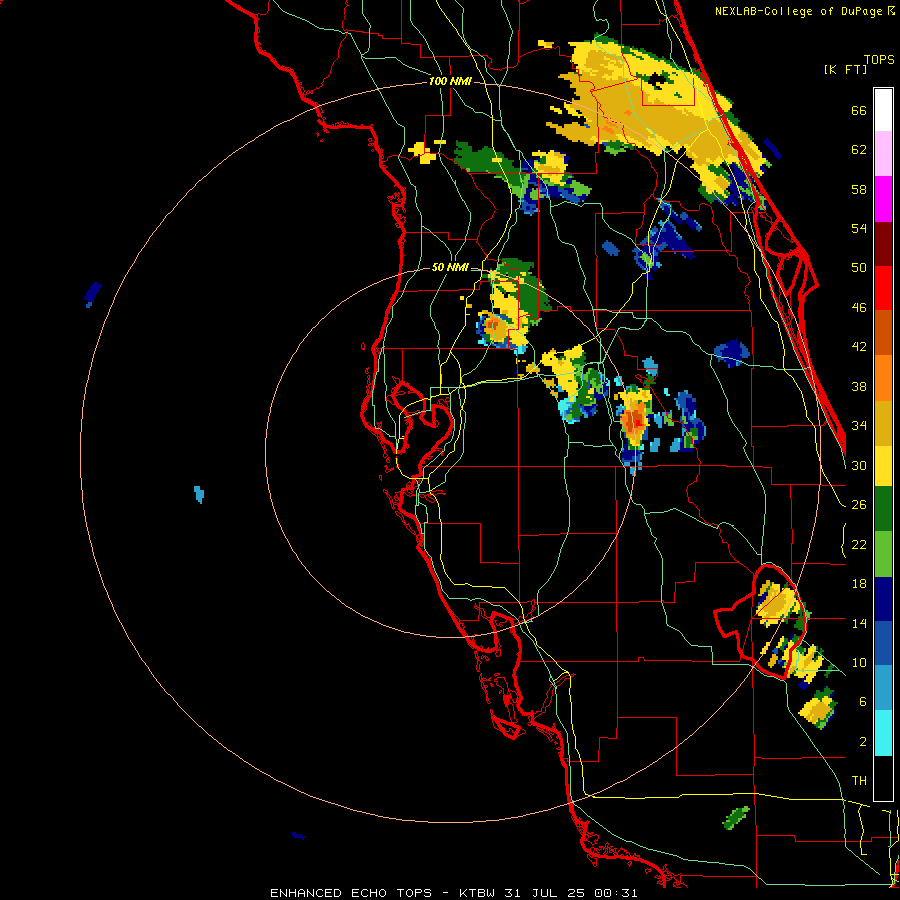Click the legend value 50
The height and width of the screenshot is (900, 900).
859,268
